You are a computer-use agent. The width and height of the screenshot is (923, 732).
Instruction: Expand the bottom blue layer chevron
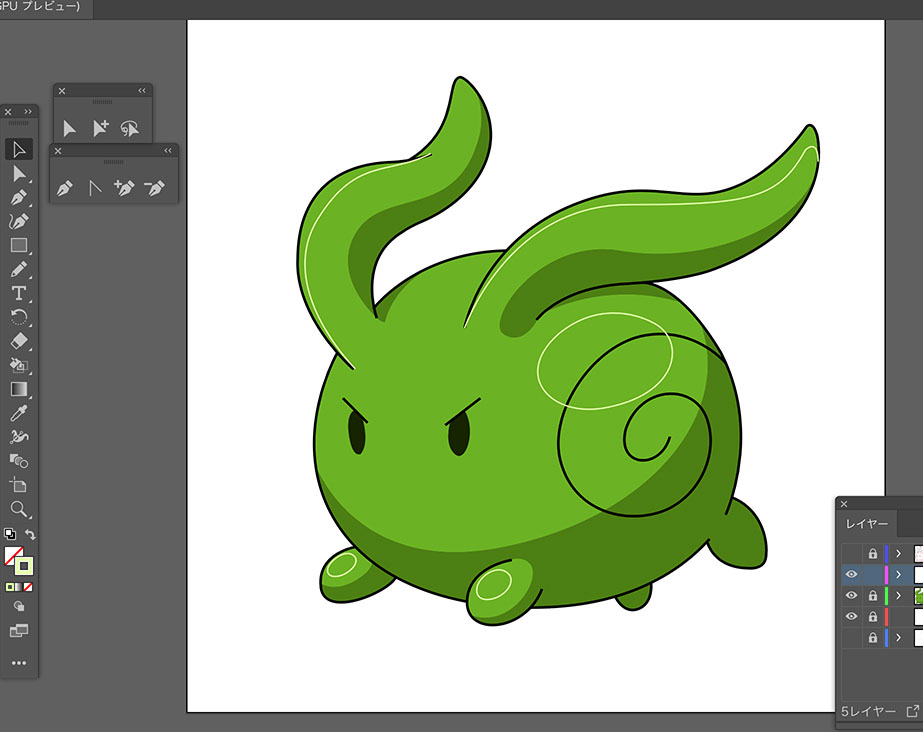tap(898, 637)
